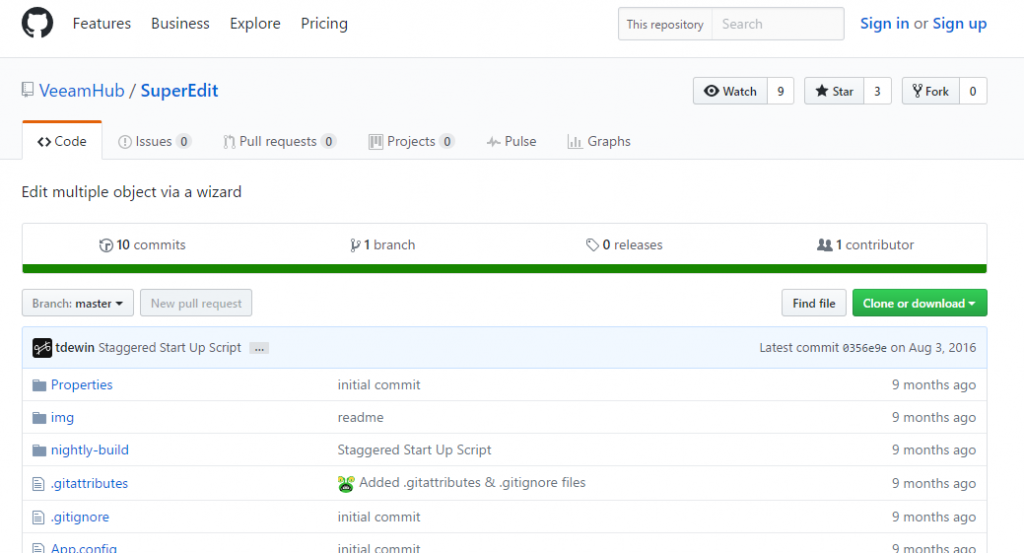Viewport: 1024px width, 553px height.
Task: Click the repository book icon beside VeeamHub
Action: tap(27, 89)
